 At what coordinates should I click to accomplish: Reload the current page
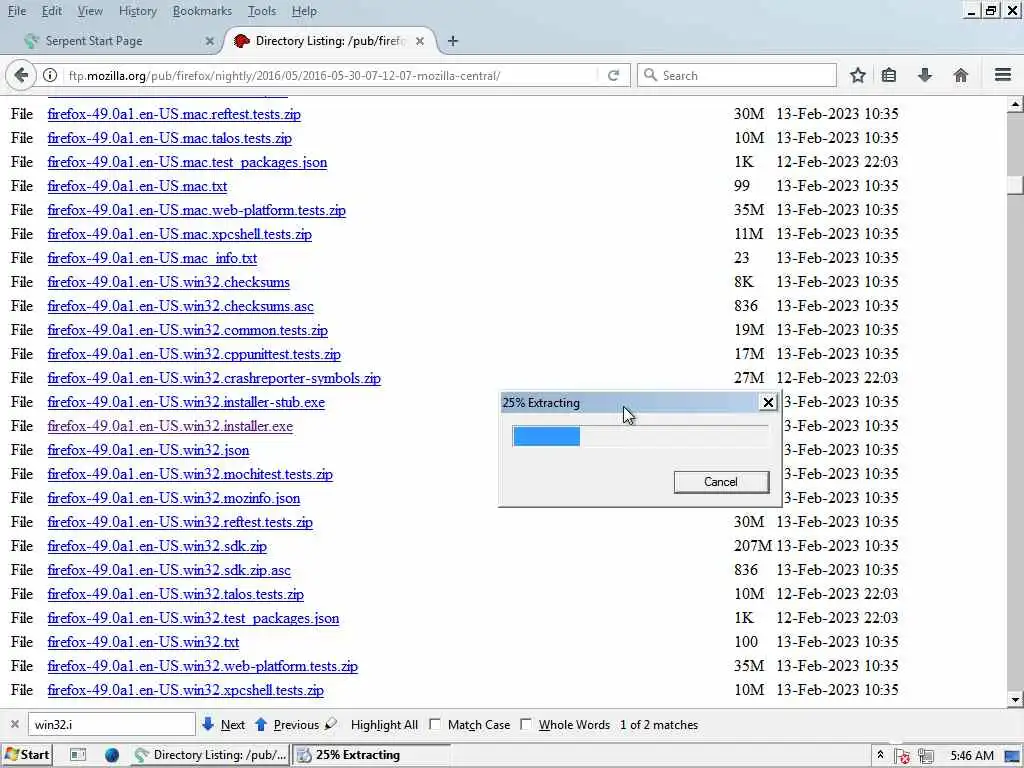[x=613, y=75]
